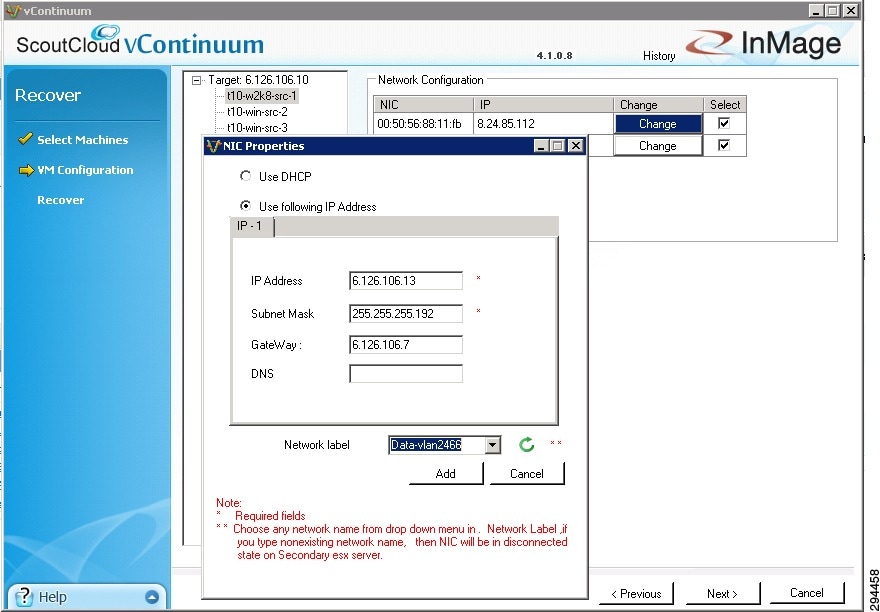Click the empty DNS input field
The image size is (880, 612).
coord(406,374)
